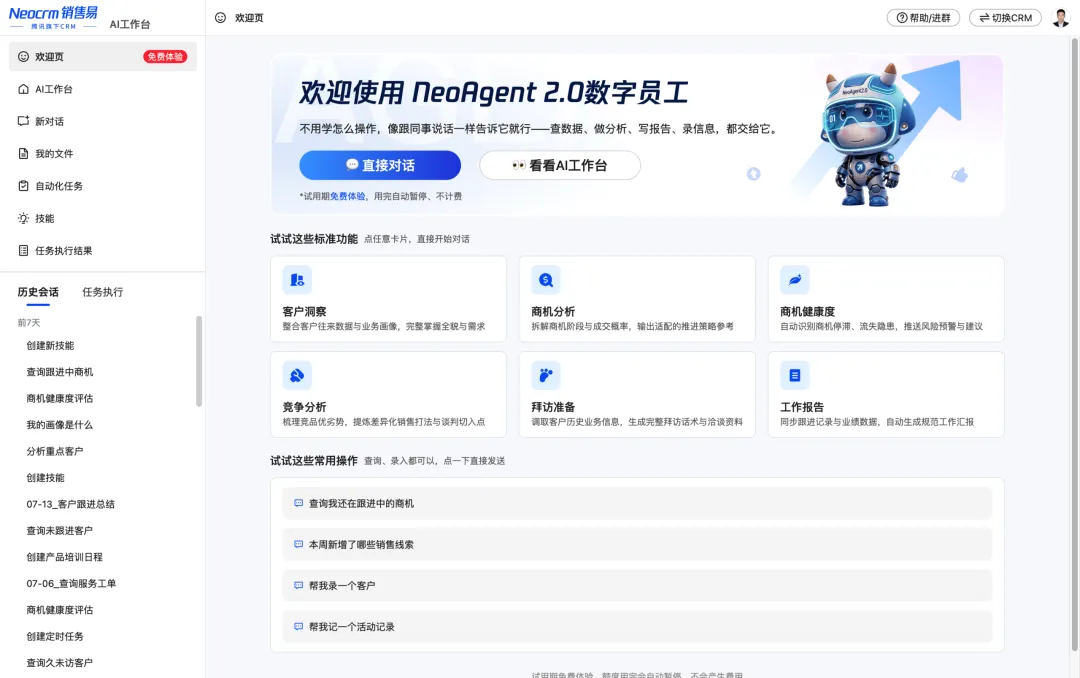Send 本周新增了哪些销售线索 quick action
The width and height of the screenshot is (1080, 678).
[637, 544]
